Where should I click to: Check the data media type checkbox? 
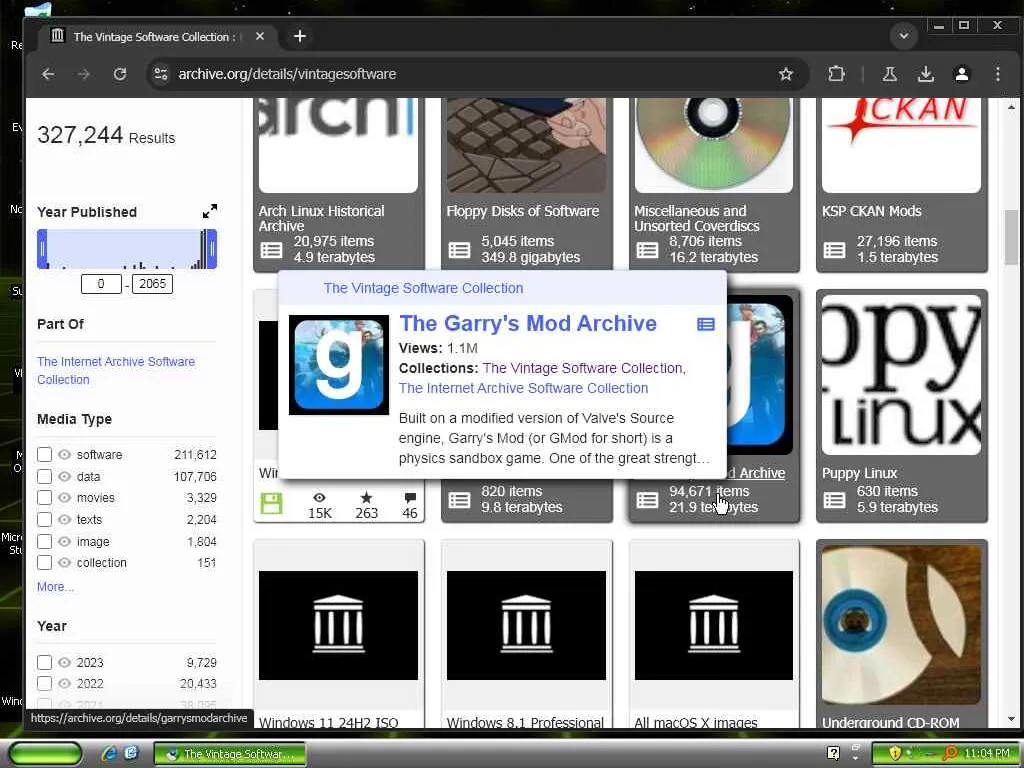(x=44, y=476)
